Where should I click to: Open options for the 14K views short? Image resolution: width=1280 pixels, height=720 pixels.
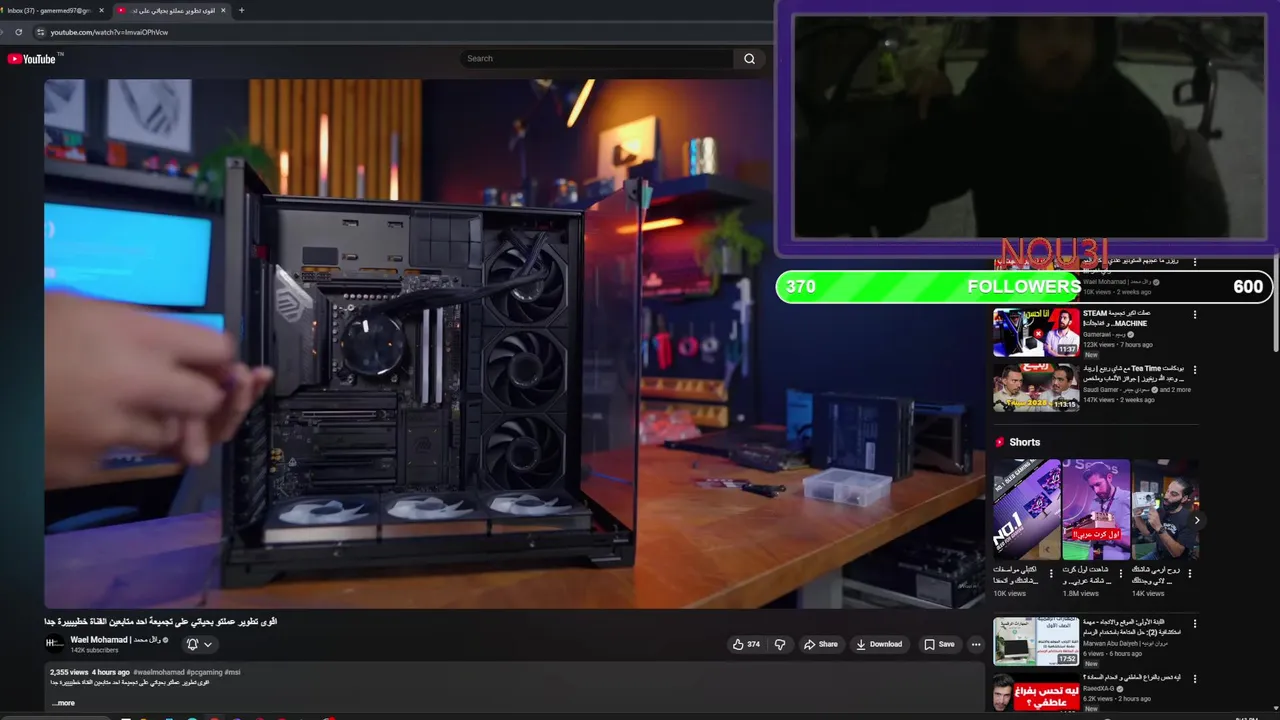point(1190,574)
